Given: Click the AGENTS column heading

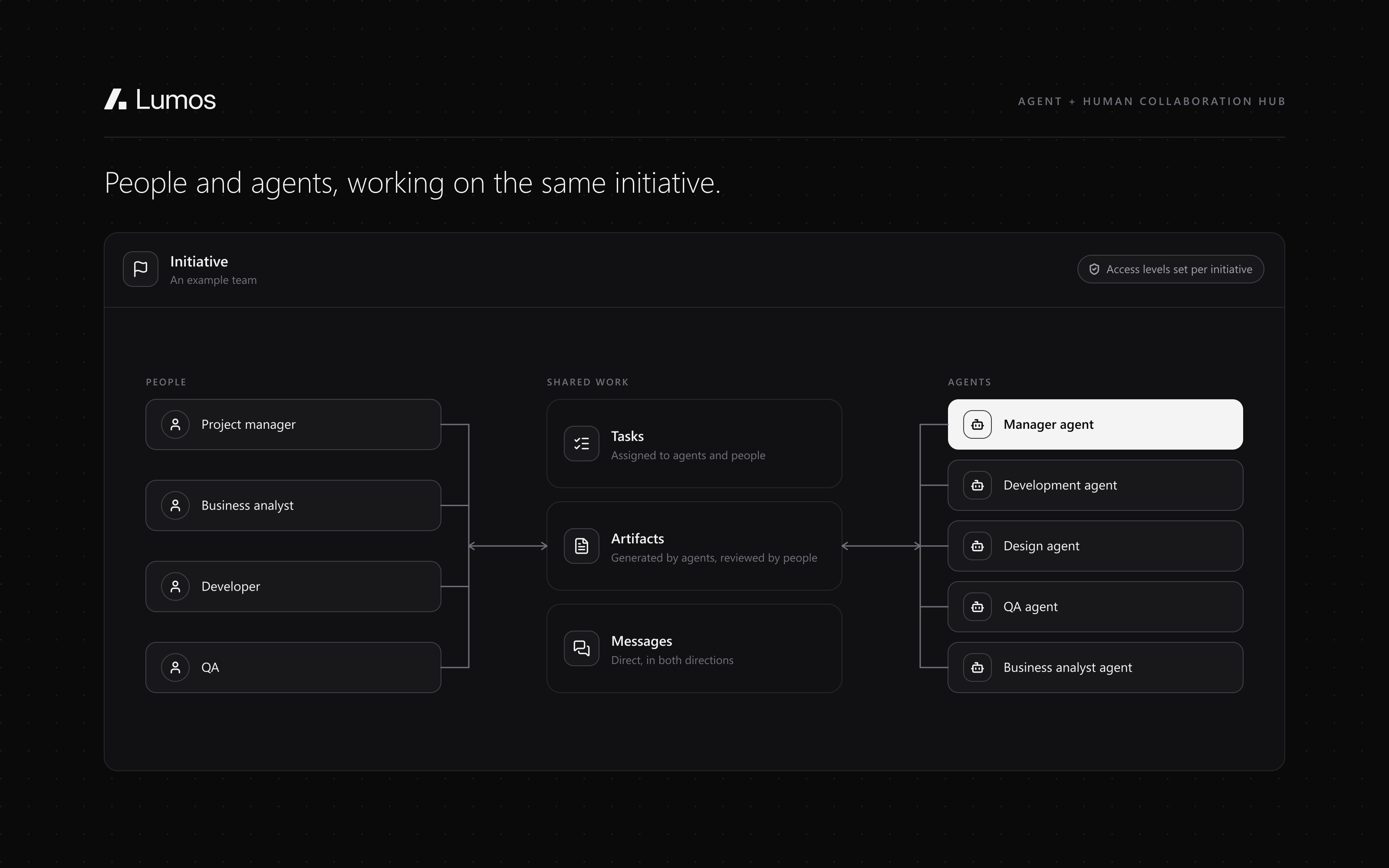Looking at the screenshot, I should 969,382.
